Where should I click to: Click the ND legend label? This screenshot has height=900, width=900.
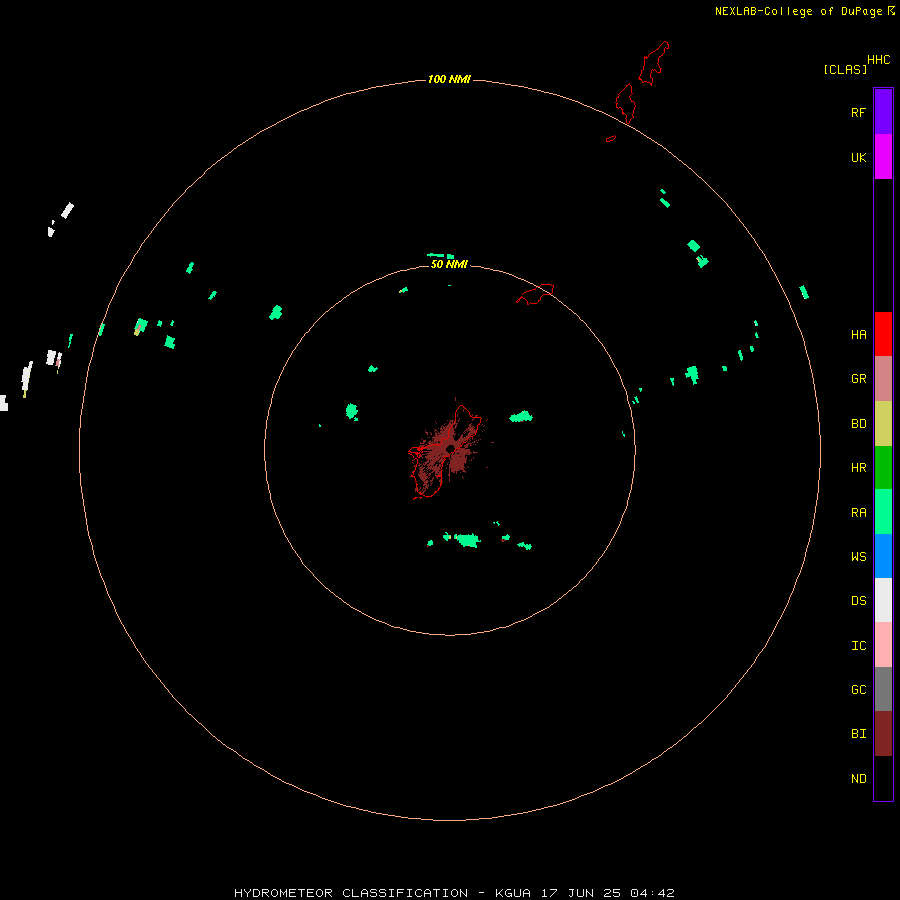tap(858, 779)
